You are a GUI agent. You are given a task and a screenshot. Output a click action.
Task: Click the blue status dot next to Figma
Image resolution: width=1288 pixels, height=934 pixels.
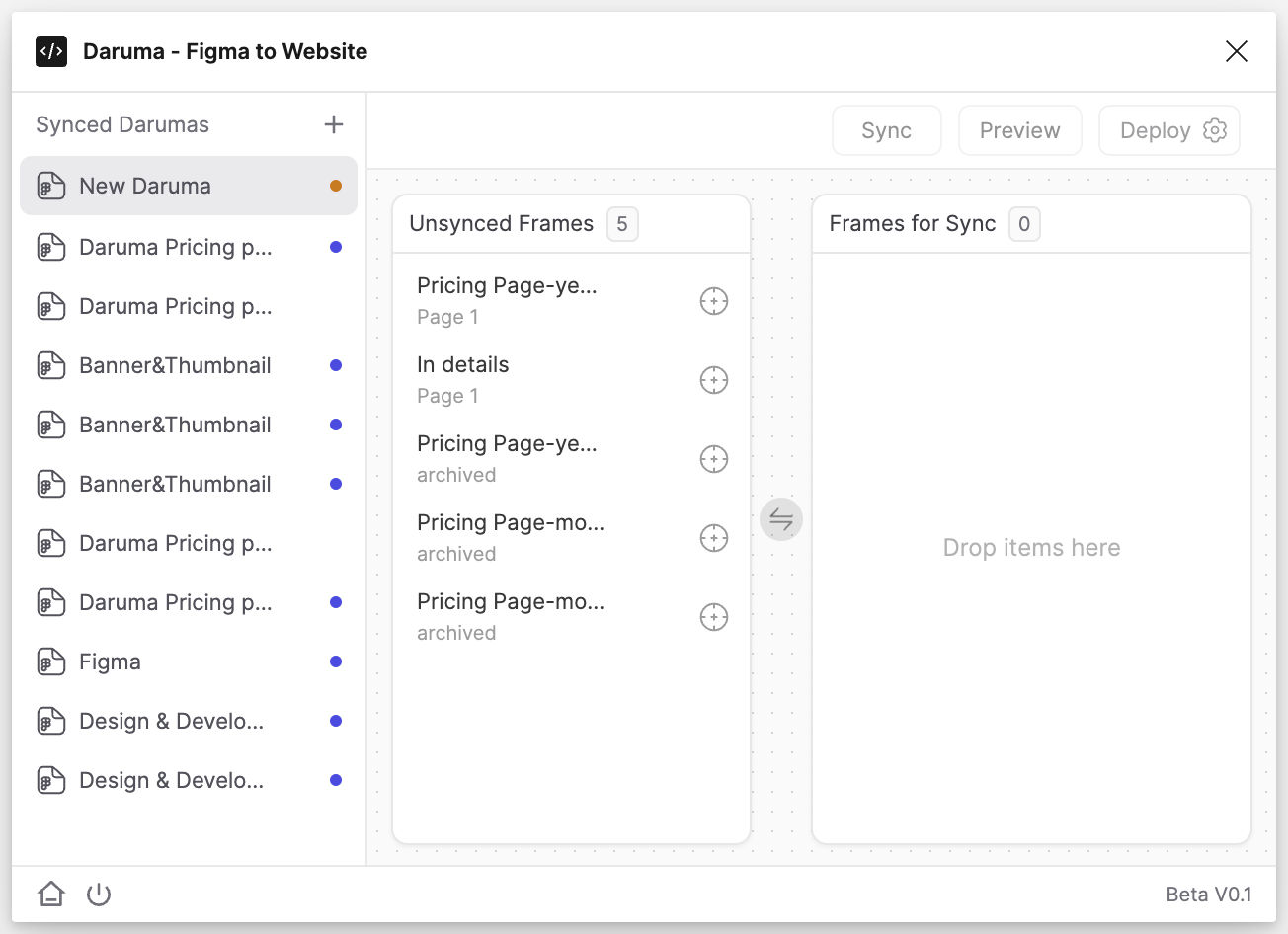tap(336, 662)
